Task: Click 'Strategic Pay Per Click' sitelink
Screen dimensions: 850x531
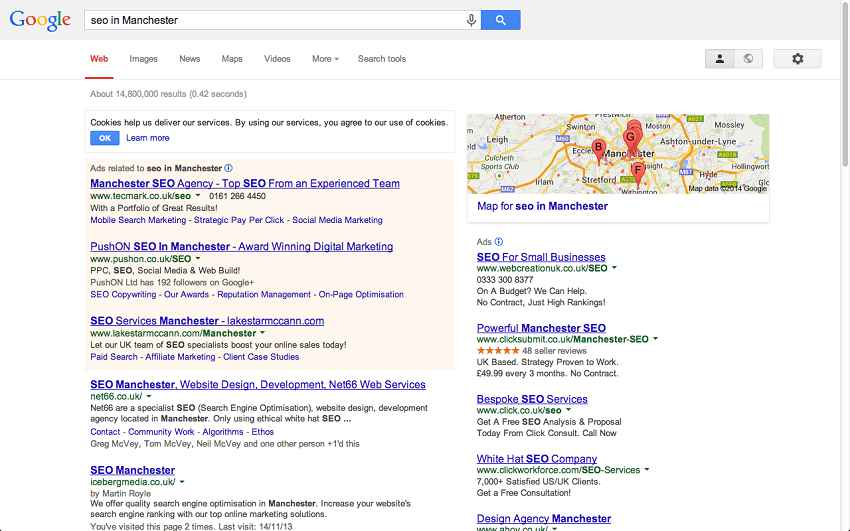Action: (239, 220)
